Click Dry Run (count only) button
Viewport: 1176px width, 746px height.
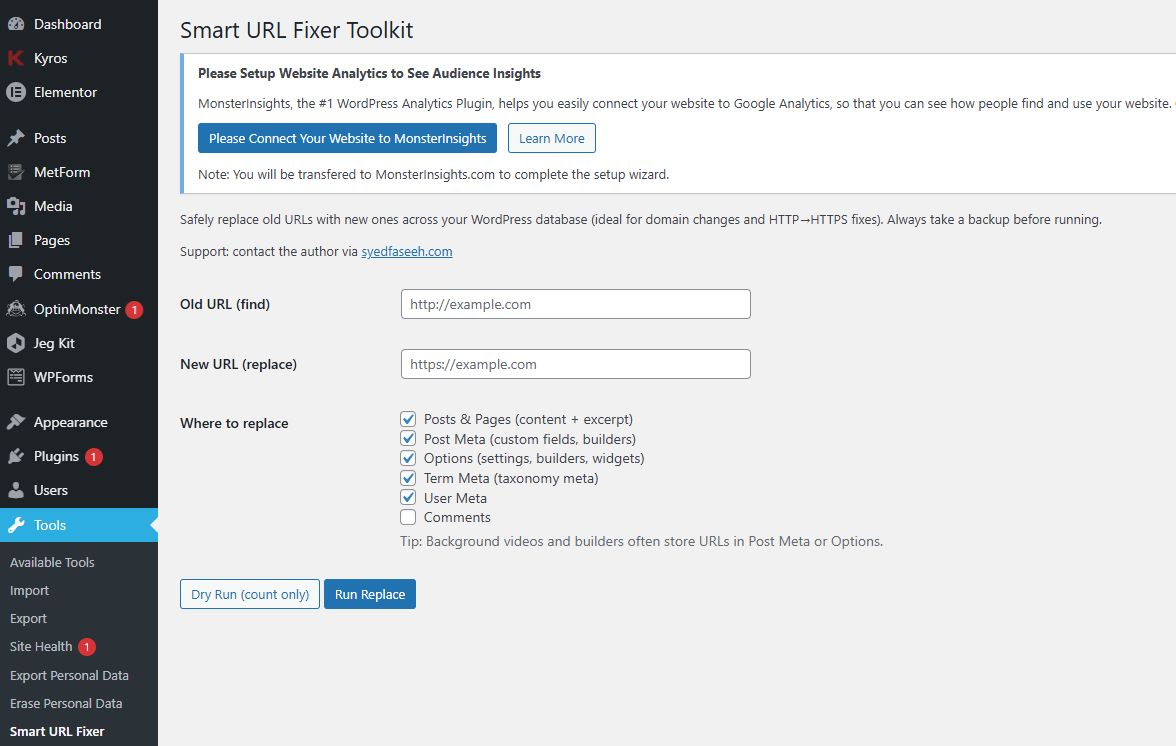tap(250, 594)
